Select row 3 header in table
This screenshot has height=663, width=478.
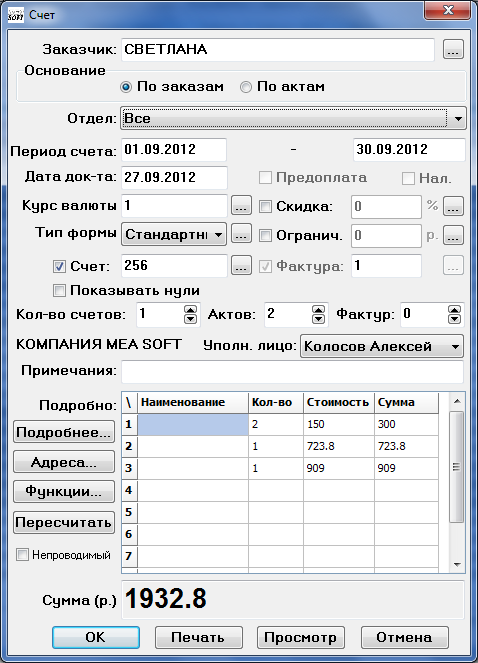pos(129,468)
